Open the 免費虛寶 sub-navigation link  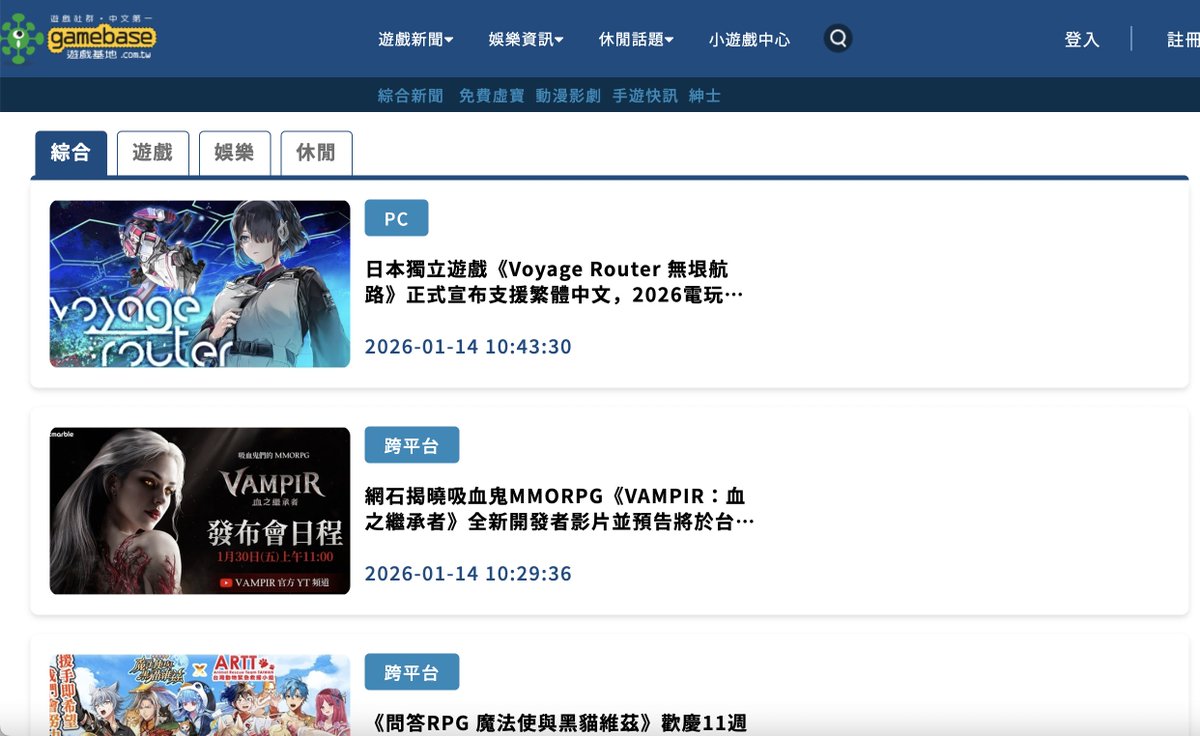click(x=491, y=96)
